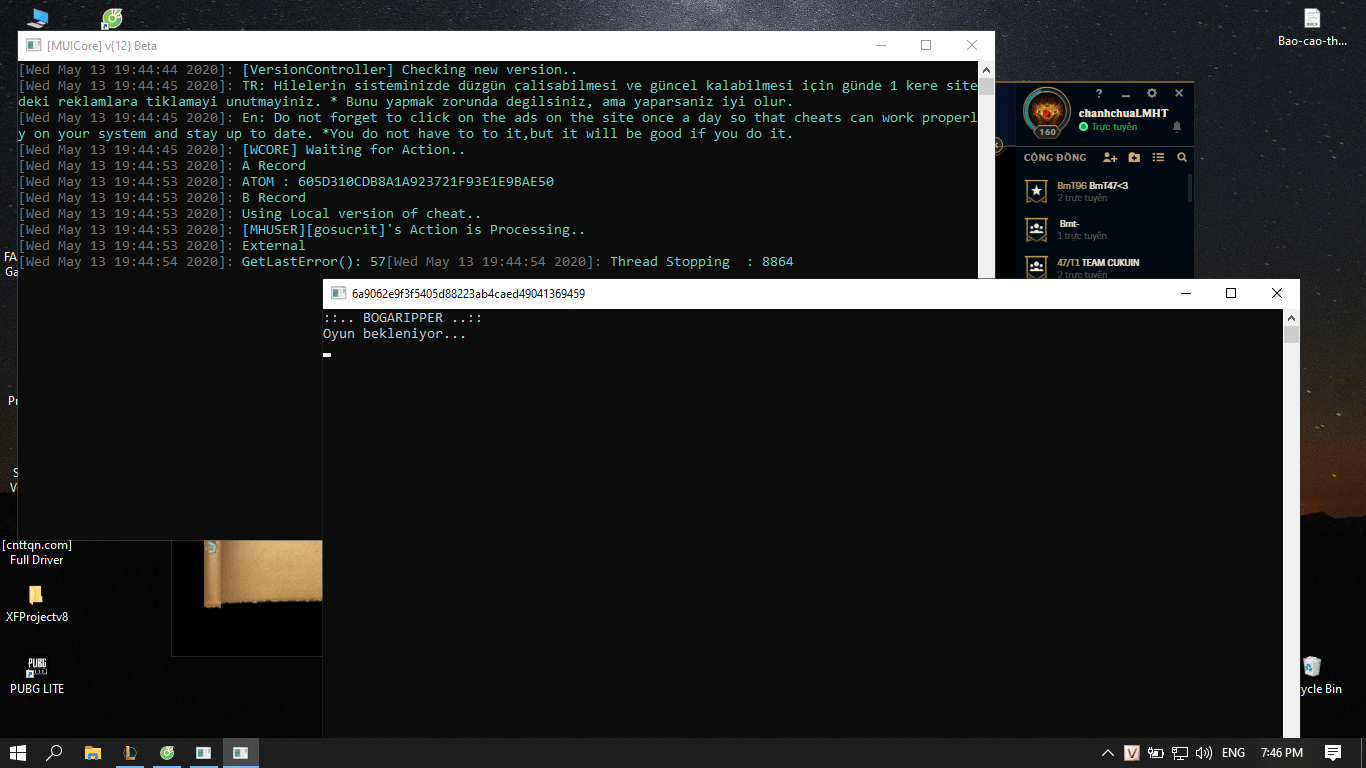This screenshot has width=1366, height=768.
Task: Click 47/T1 TEAM CUKUIN banner icon
Action: 1037,267
